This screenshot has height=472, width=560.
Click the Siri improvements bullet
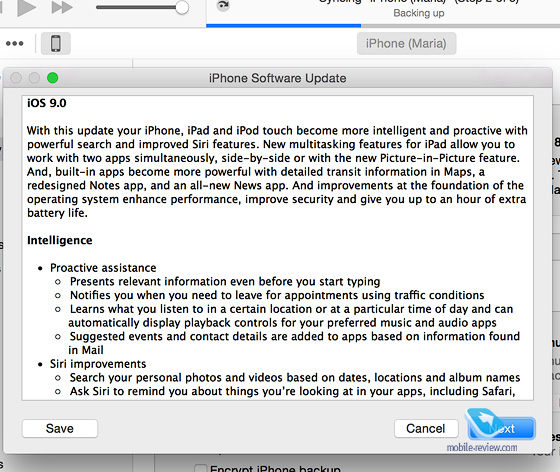click(x=98, y=364)
